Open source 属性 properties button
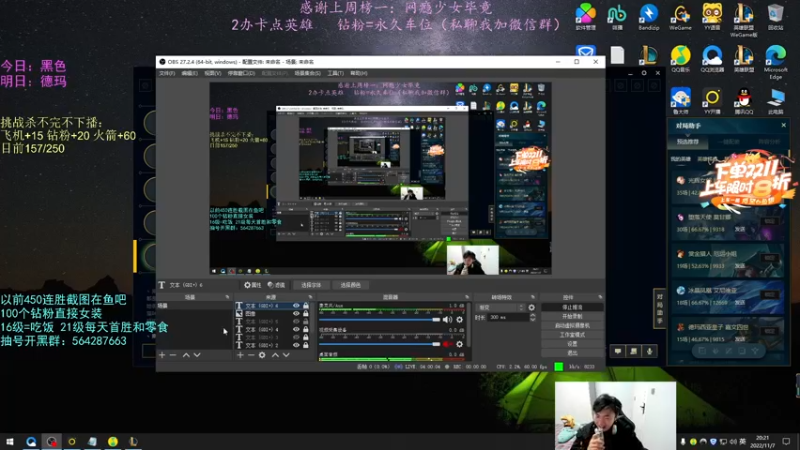This screenshot has width=800, height=450. tap(253, 285)
